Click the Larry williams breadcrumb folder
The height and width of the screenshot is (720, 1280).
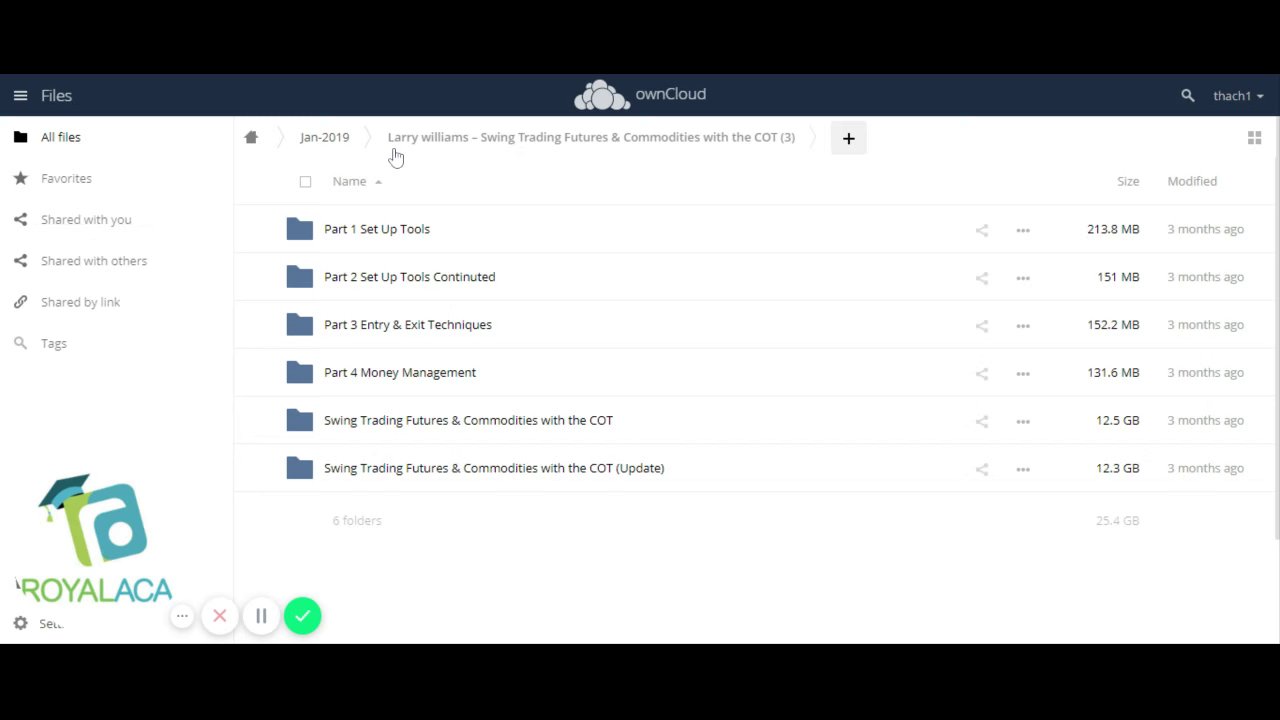[x=591, y=137]
